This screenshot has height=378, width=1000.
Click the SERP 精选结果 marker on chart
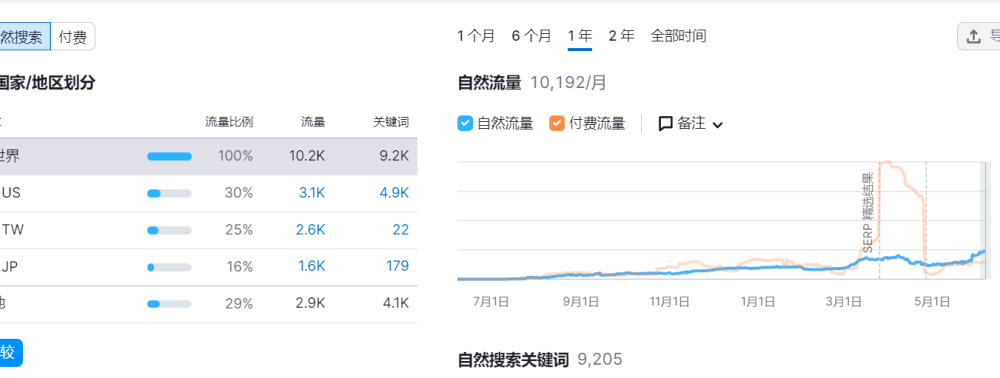coord(868,214)
